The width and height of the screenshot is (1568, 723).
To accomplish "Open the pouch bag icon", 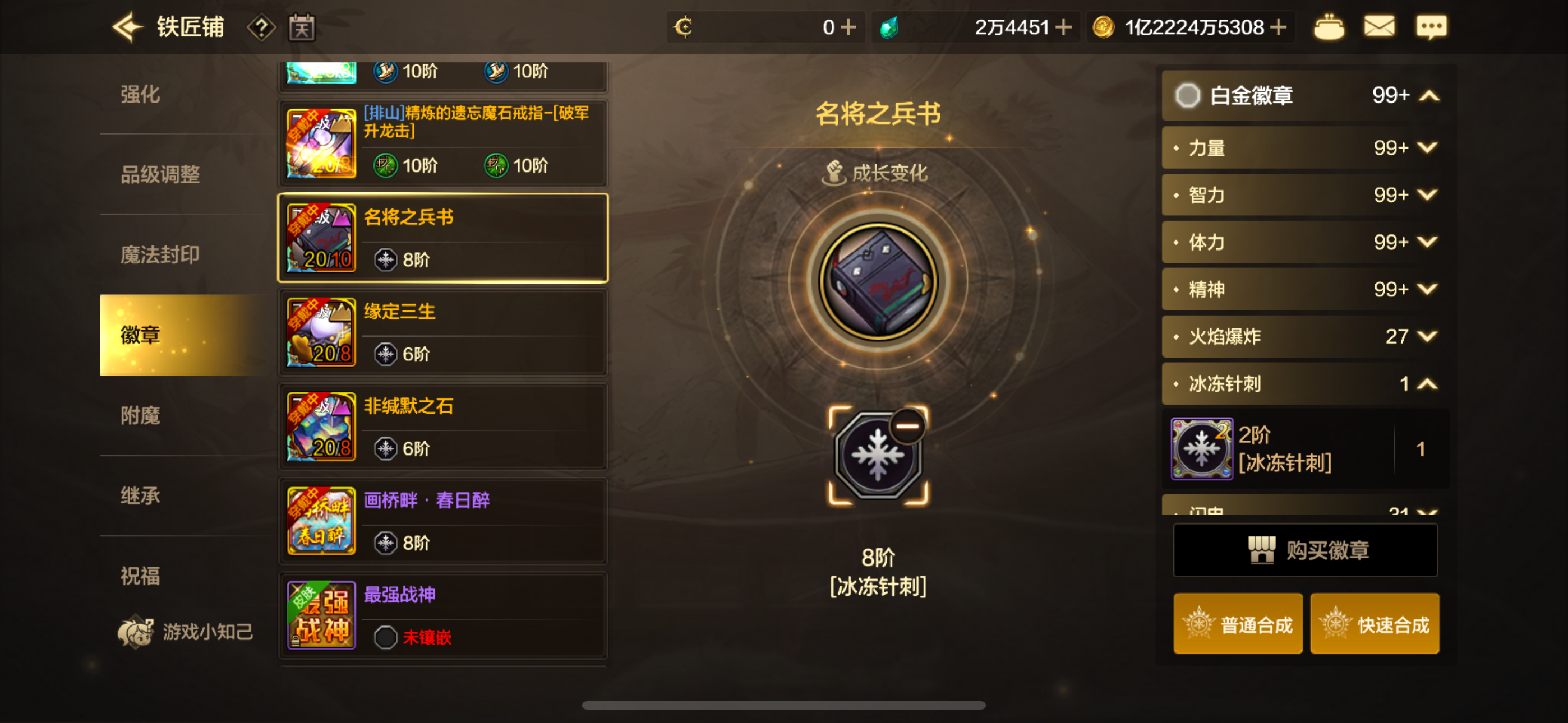I will coord(1328,27).
